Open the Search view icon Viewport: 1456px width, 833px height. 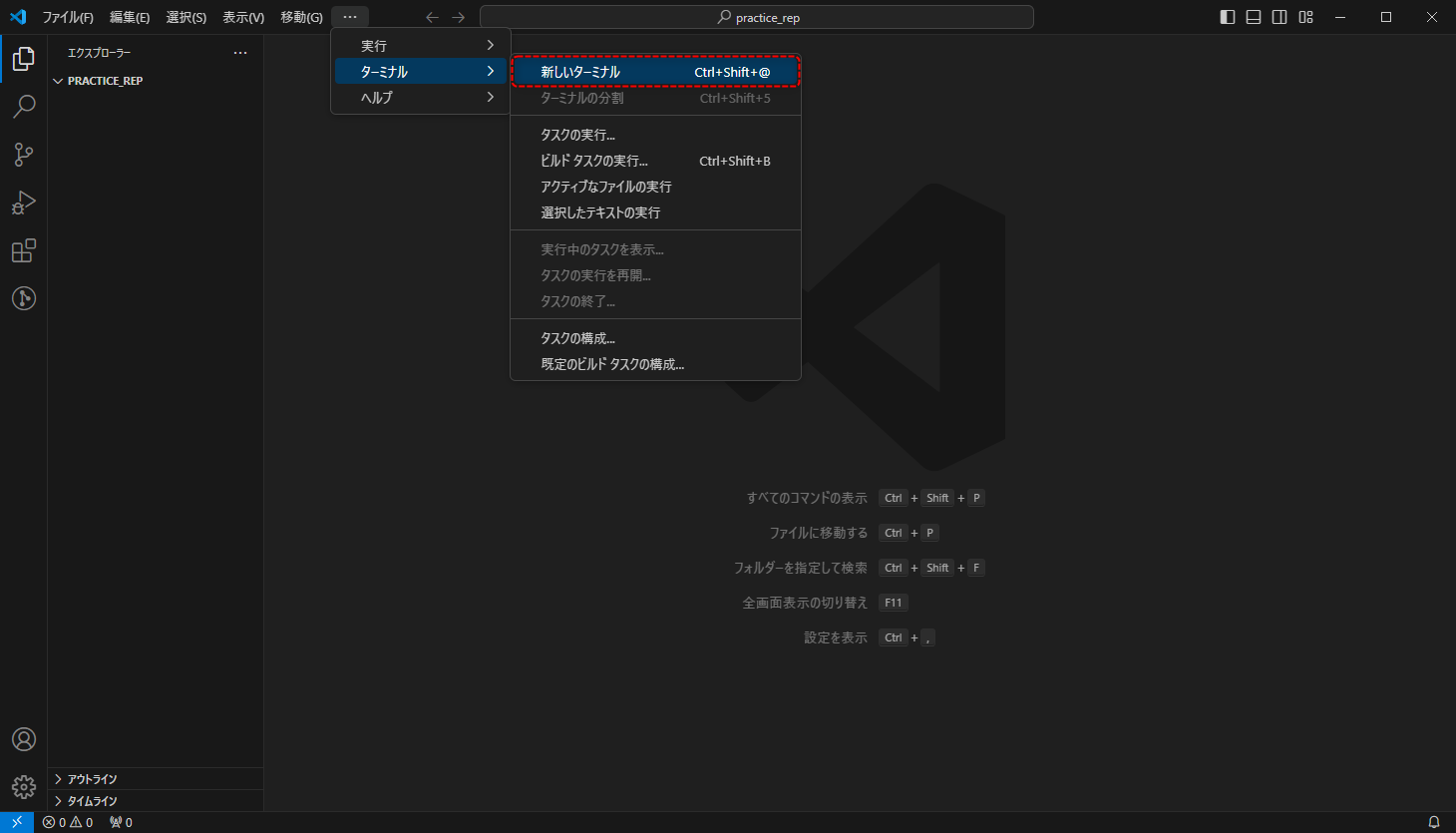click(24, 107)
